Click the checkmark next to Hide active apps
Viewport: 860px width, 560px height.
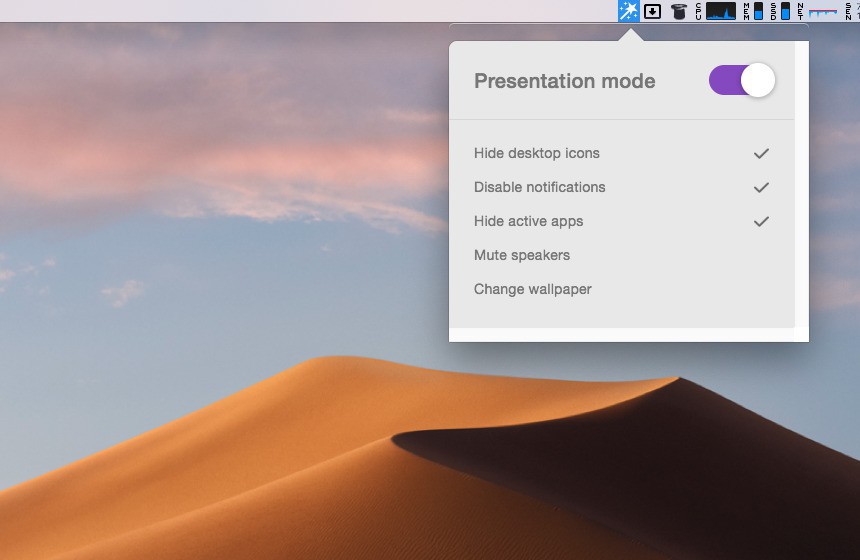tap(761, 221)
